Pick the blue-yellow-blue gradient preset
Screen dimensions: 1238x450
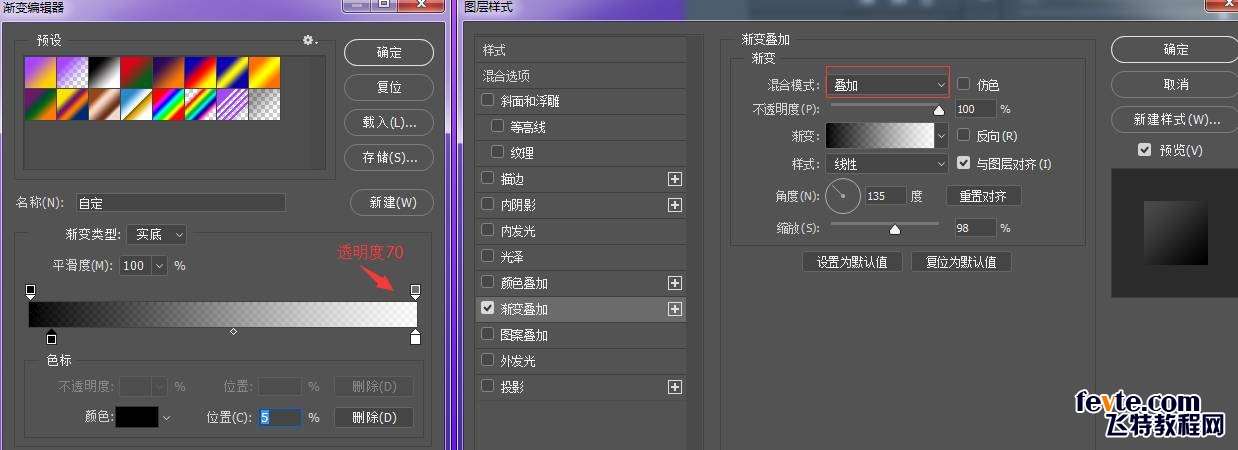(232, 72)
